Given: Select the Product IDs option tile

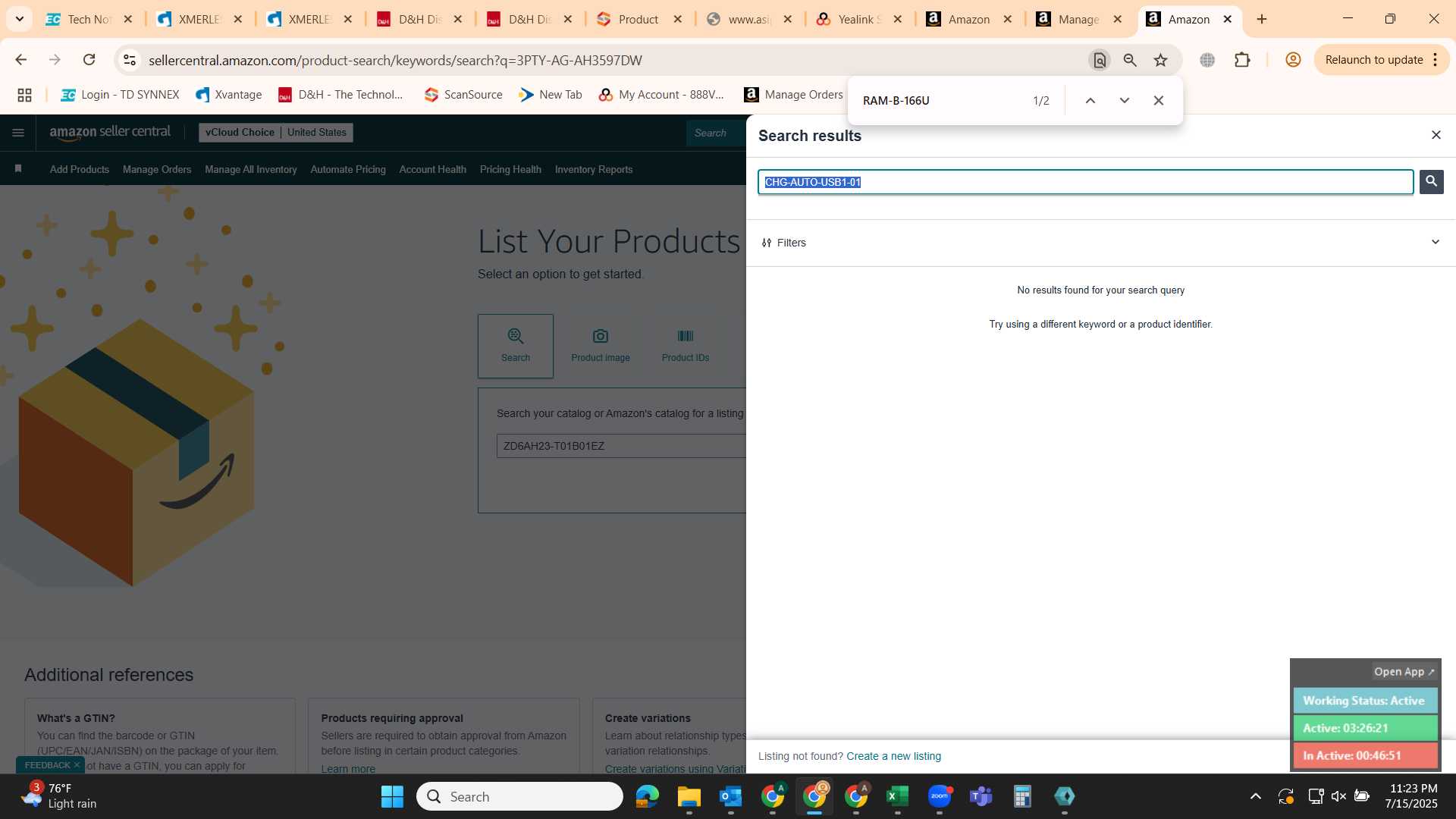Looking at the screenshot, I should 686,346.
